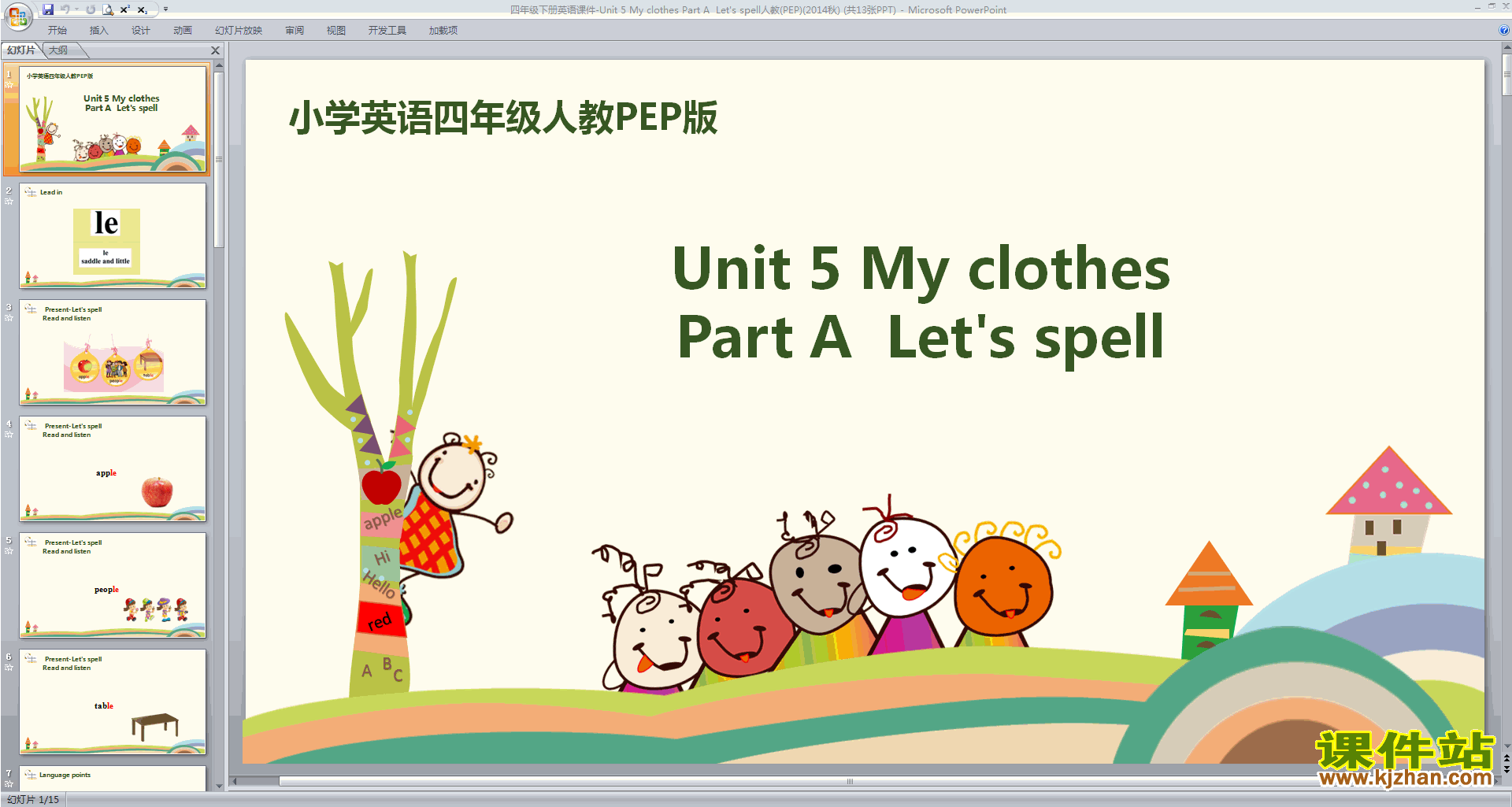Click main editor scroll down arrow
The width and height of the screenshot is (1512, 807).
[1506, 746]
